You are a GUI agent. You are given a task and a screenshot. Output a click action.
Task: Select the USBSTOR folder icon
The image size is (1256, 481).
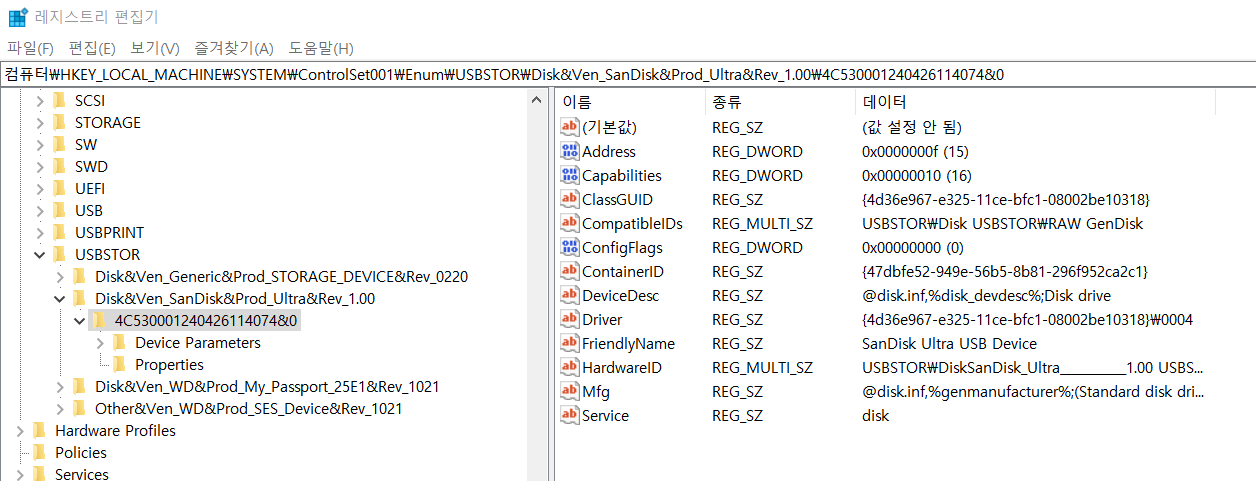point(58,255)
